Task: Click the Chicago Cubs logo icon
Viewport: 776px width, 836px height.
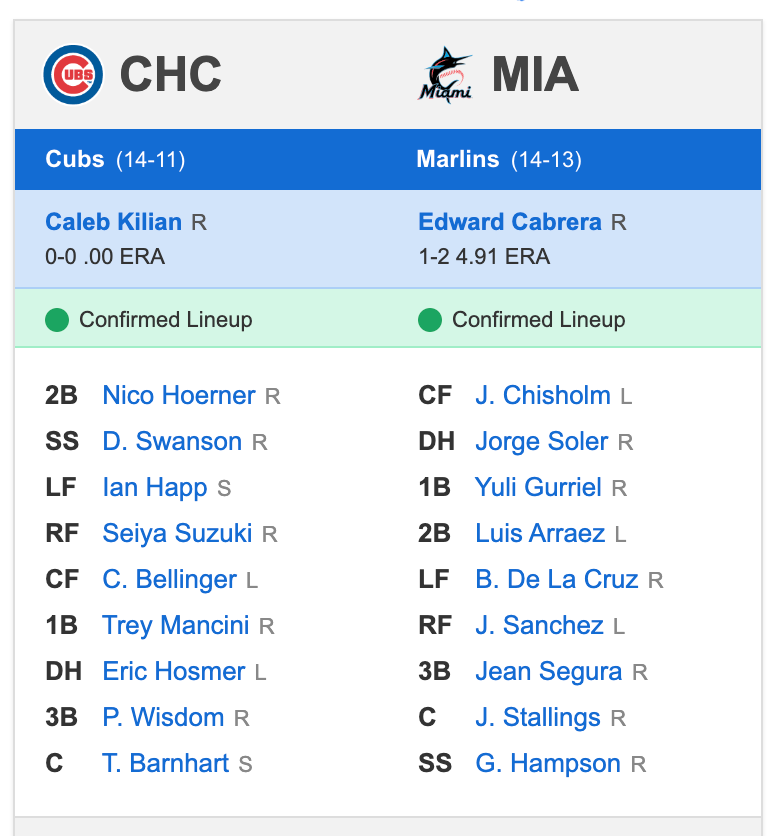Action: [73, 75]
